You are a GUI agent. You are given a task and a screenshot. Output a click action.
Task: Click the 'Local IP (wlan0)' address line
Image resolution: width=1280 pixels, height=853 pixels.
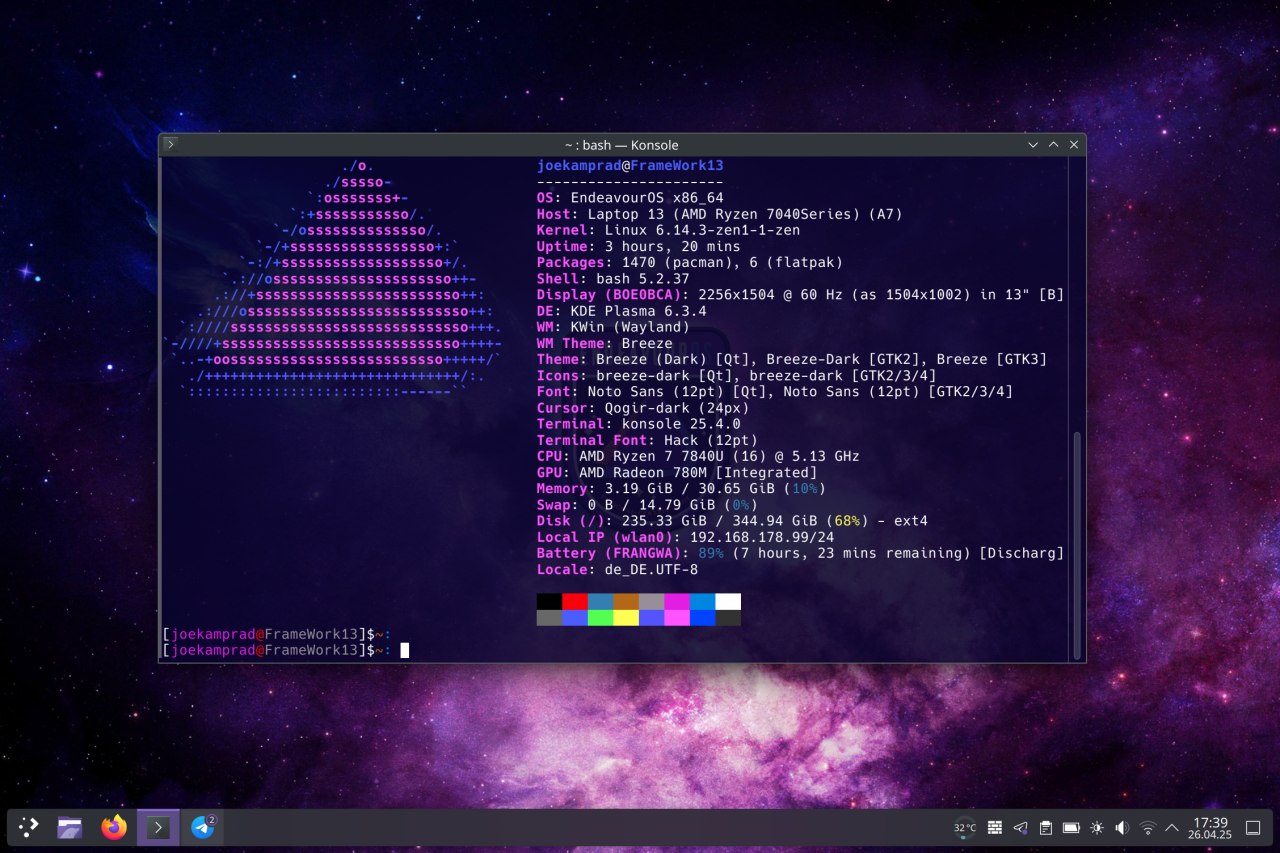click(x=685, y=537)
